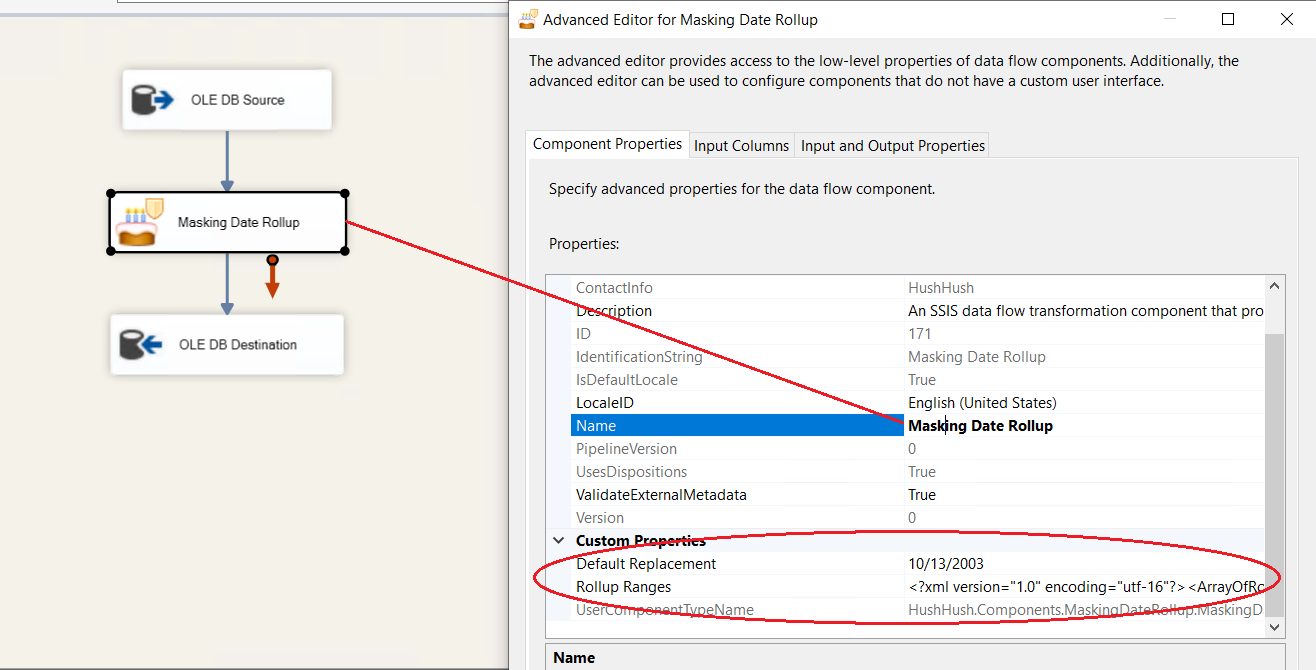Screen dimensions: 1316x670
Task: Select the blue connector arrow below OLE DB Source
Action: [227, 160]
